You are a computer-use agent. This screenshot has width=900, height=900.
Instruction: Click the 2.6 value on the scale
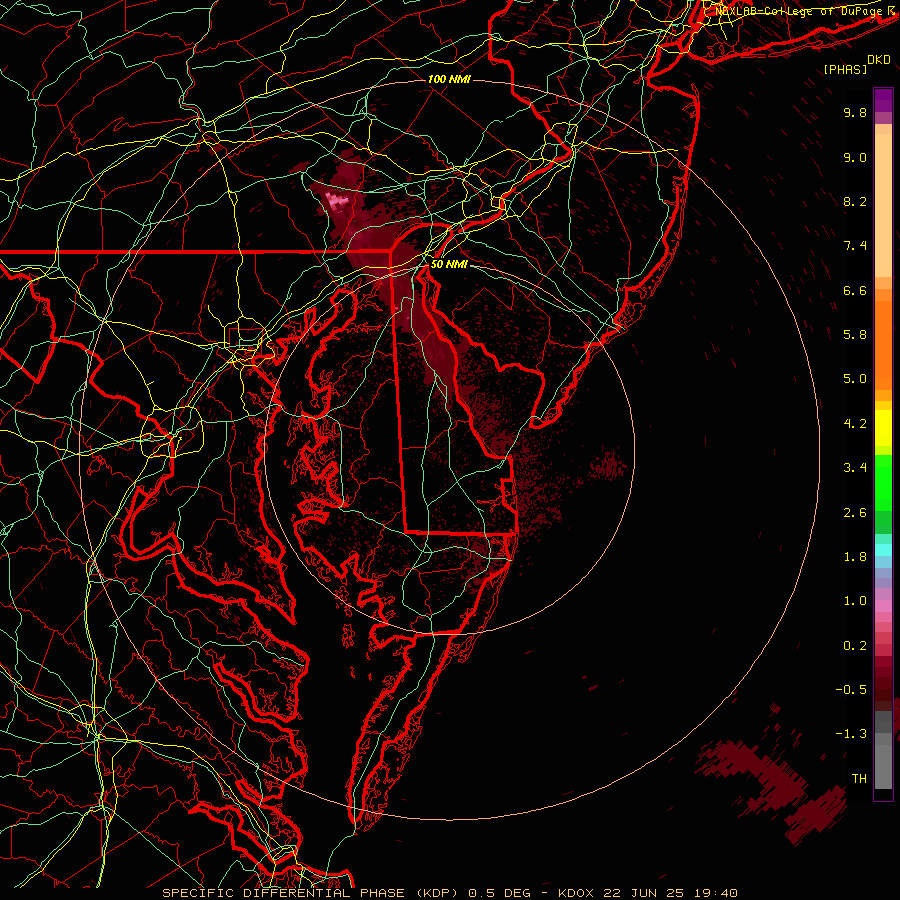(x=855, y=513)
